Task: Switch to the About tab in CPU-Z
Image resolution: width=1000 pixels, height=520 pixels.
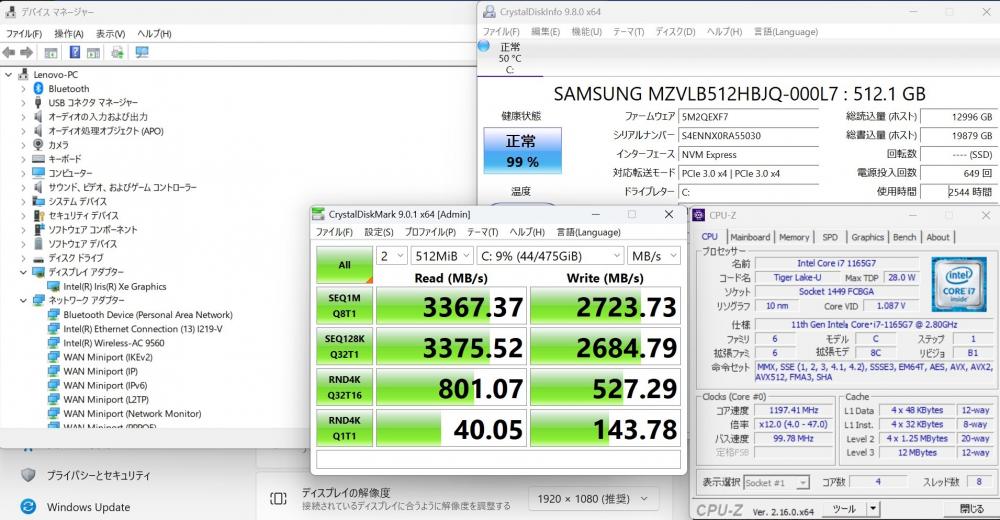Action: pos(938,237)
